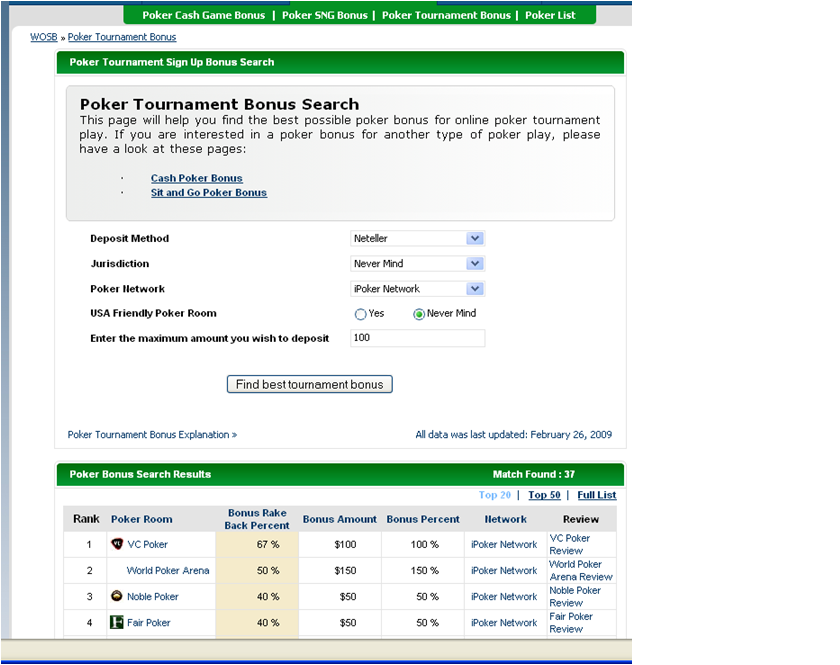This screenshot has width=840, height=665.
Task: Show the Full List of results
Action: tap(597, 495)
